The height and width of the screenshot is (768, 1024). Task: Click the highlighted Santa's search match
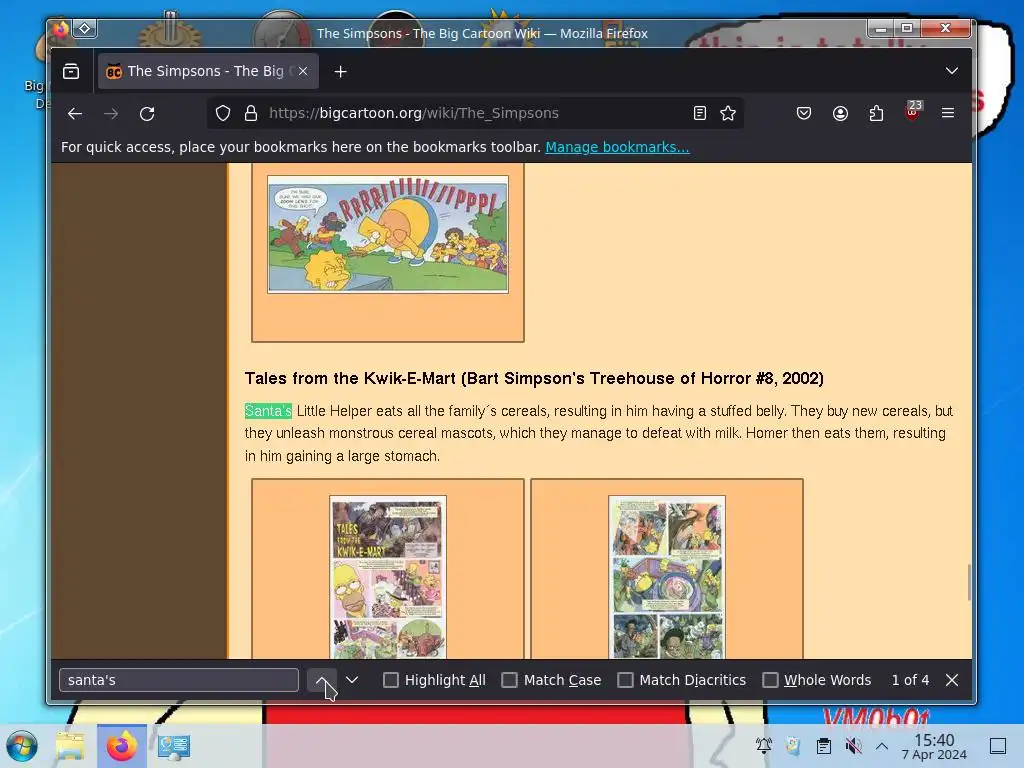click(268, 411)
